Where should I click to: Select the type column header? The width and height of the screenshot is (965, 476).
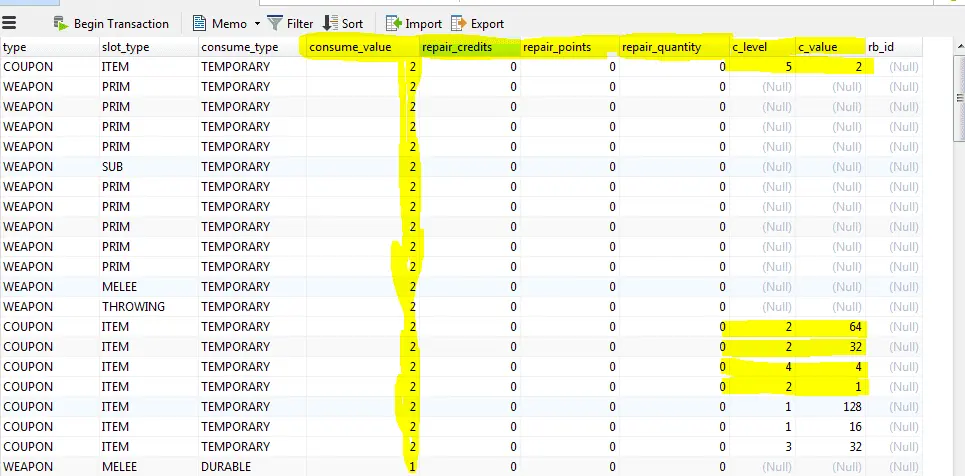(x=49, y=47)
